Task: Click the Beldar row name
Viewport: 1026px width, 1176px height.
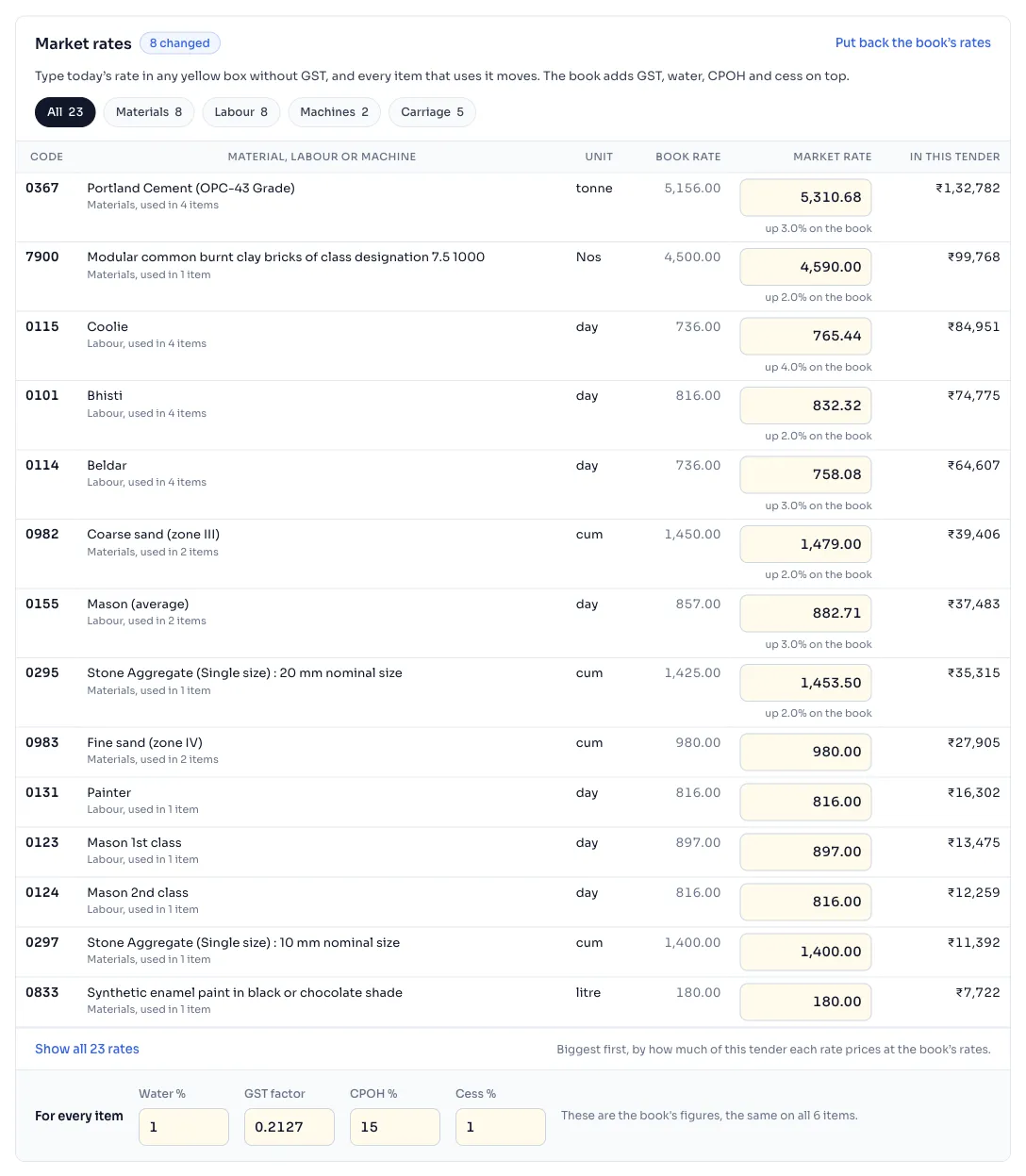Action: (x=107, y=465)
